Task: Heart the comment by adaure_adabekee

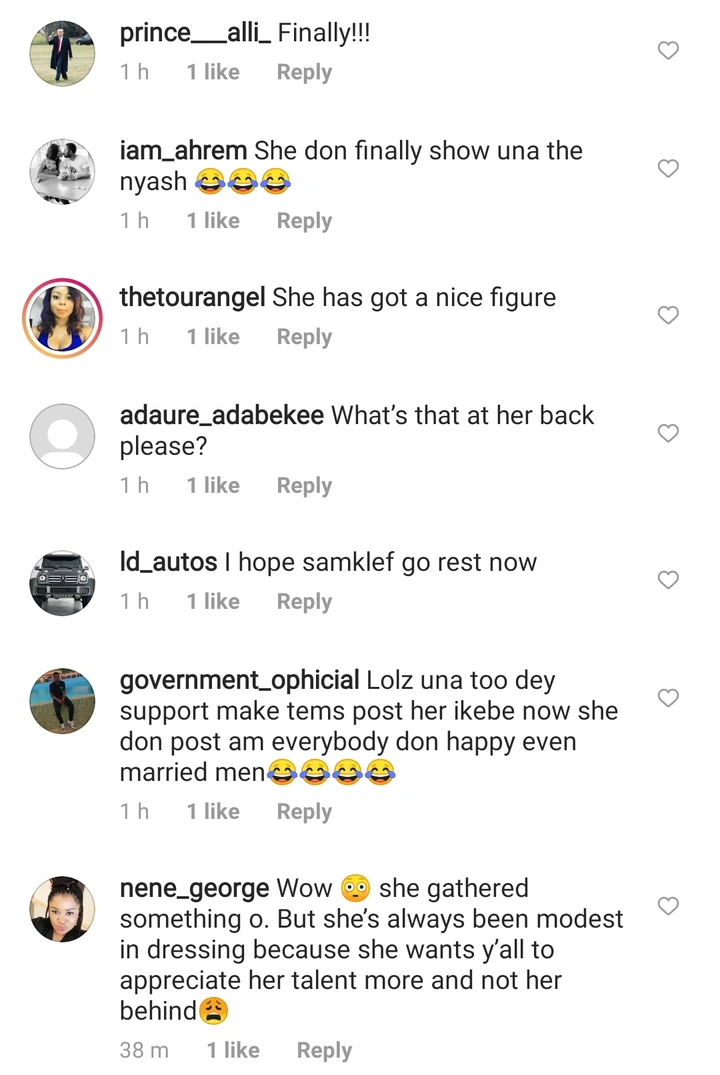Action: (668, 433)
